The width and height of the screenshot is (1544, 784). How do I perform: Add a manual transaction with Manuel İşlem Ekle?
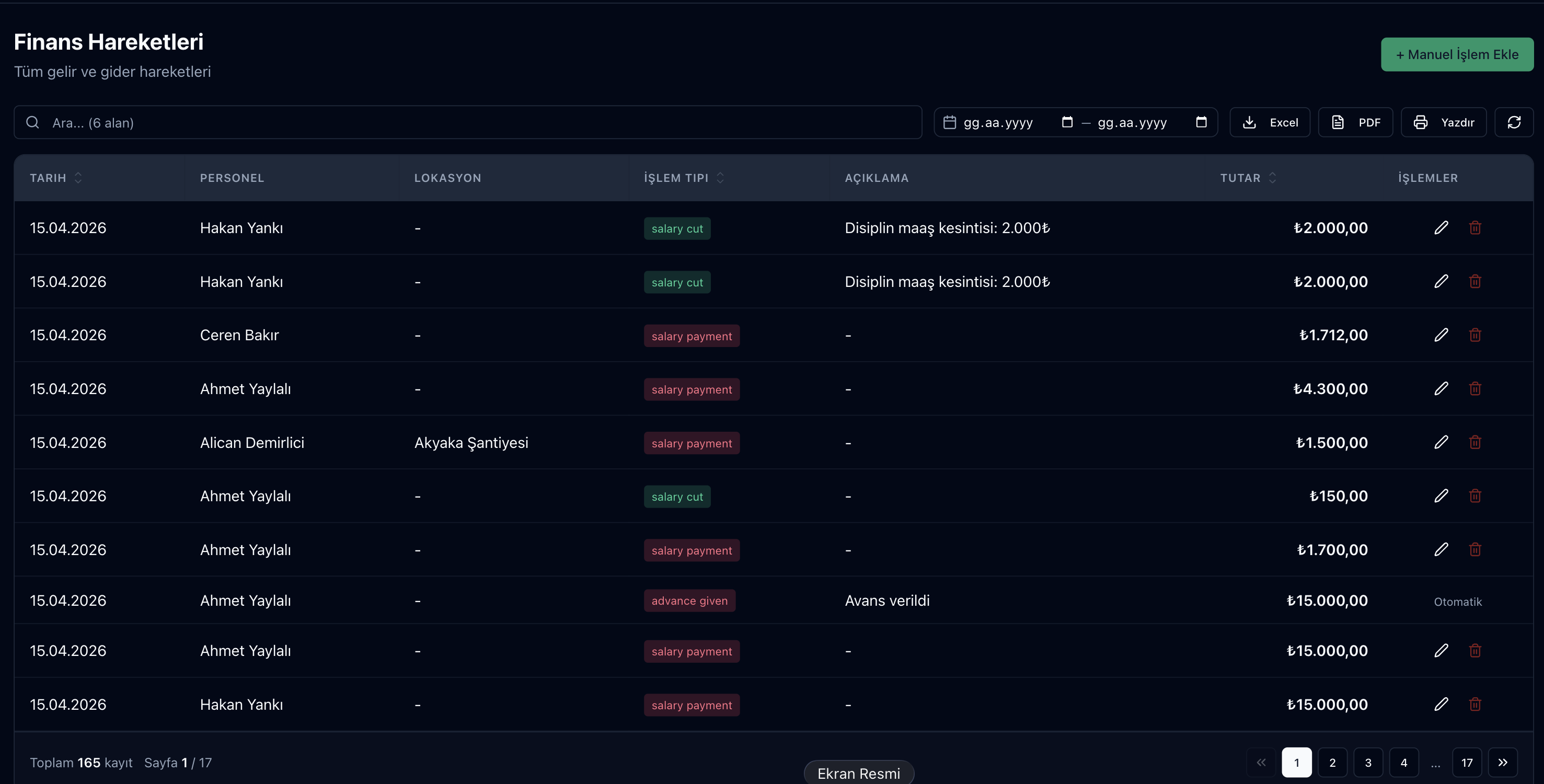coord(1457,54)
